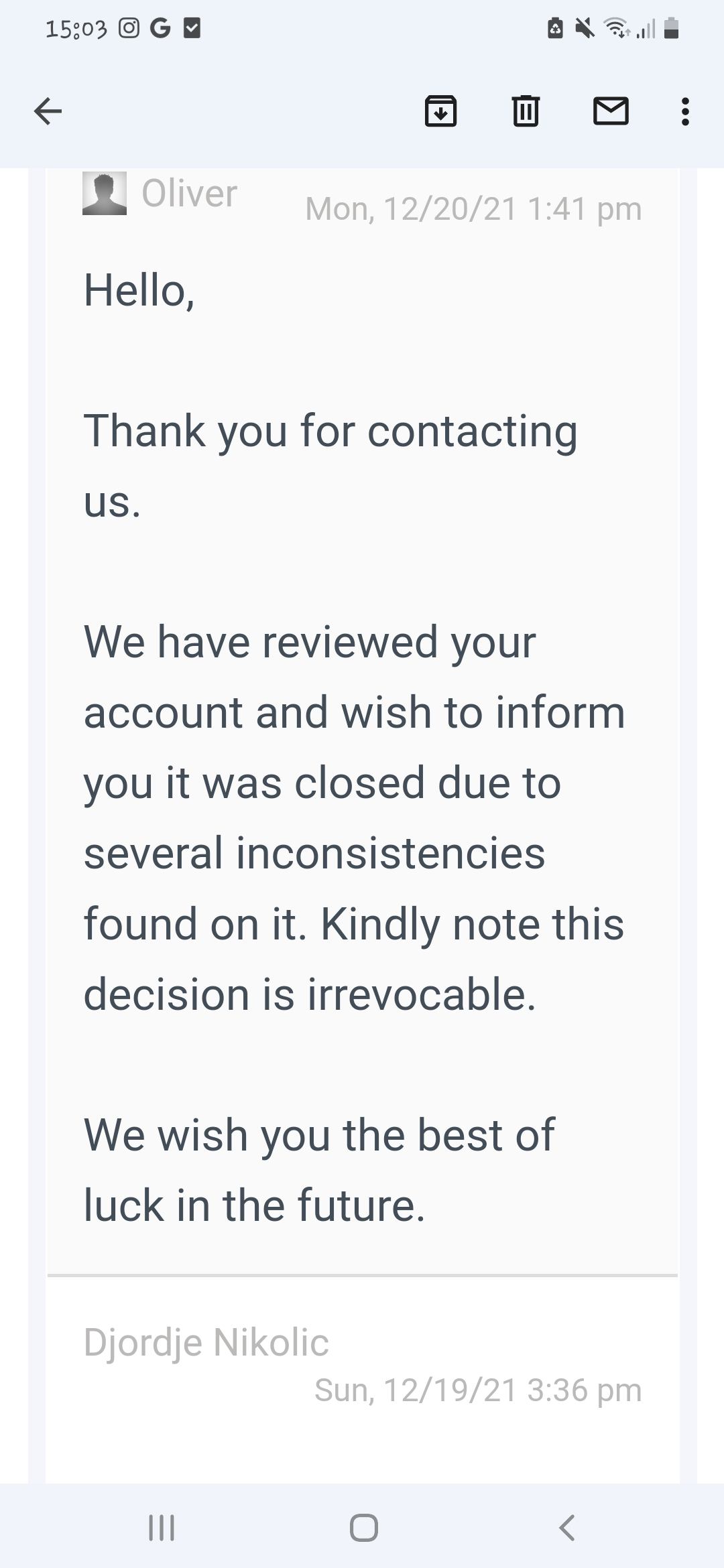Tap the Instagram notification icon
This screenshot has width=724, height=1568.
click(129, 28)
